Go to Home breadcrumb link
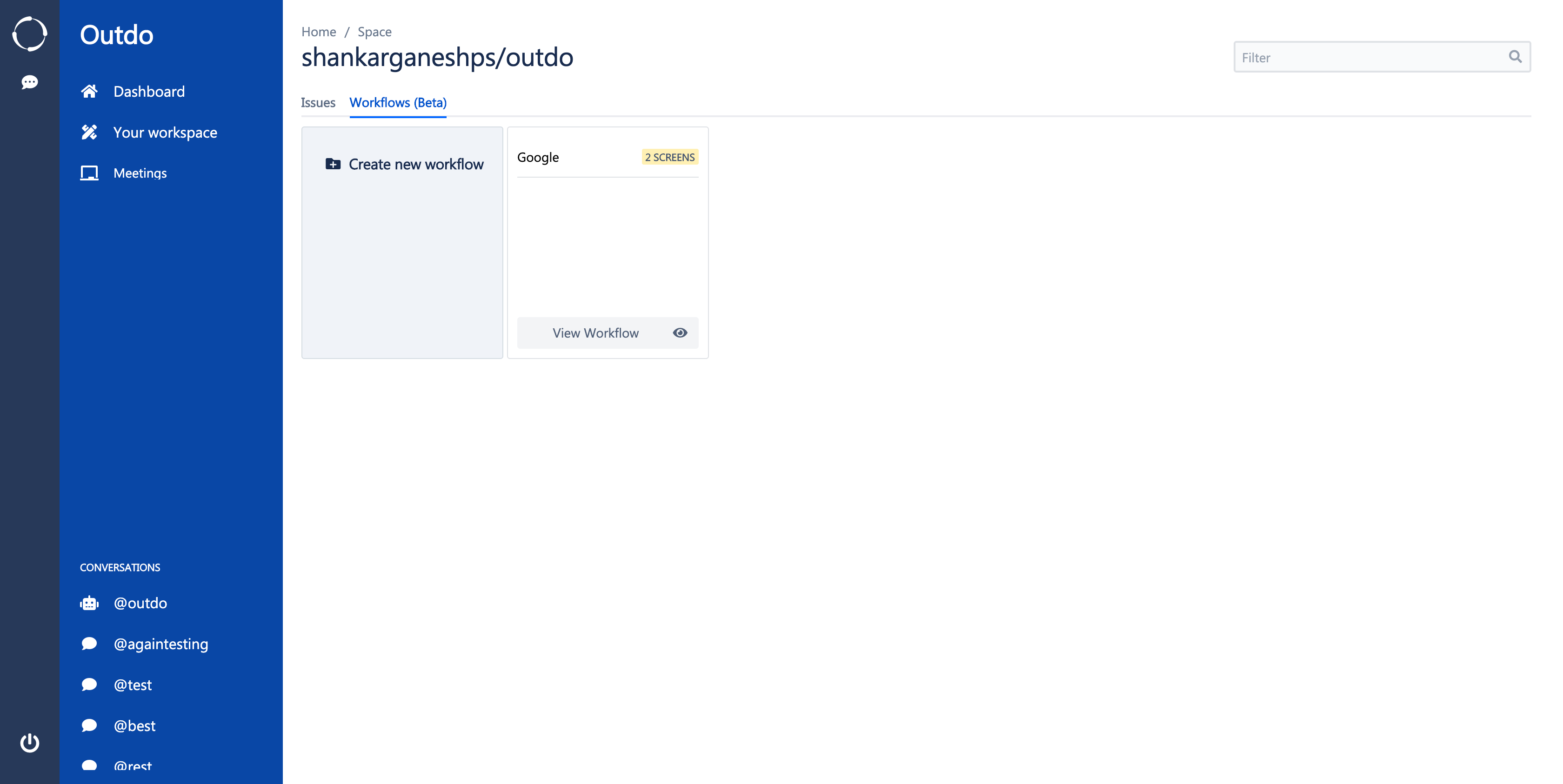Screen dimensions: 1563x784 pyautogui.click(x=319, y=32)
